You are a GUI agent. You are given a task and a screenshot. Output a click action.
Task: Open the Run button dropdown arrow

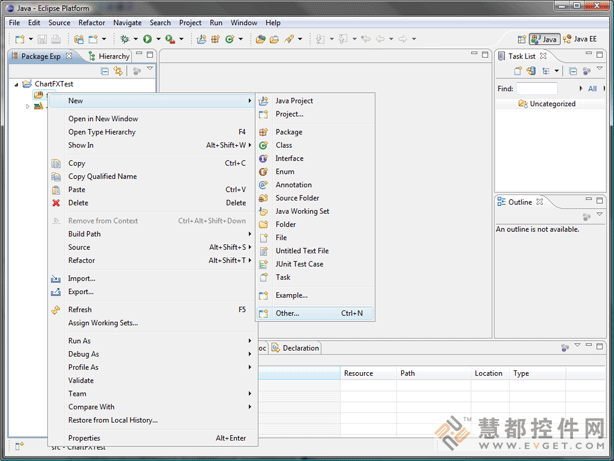click(159, 39)
